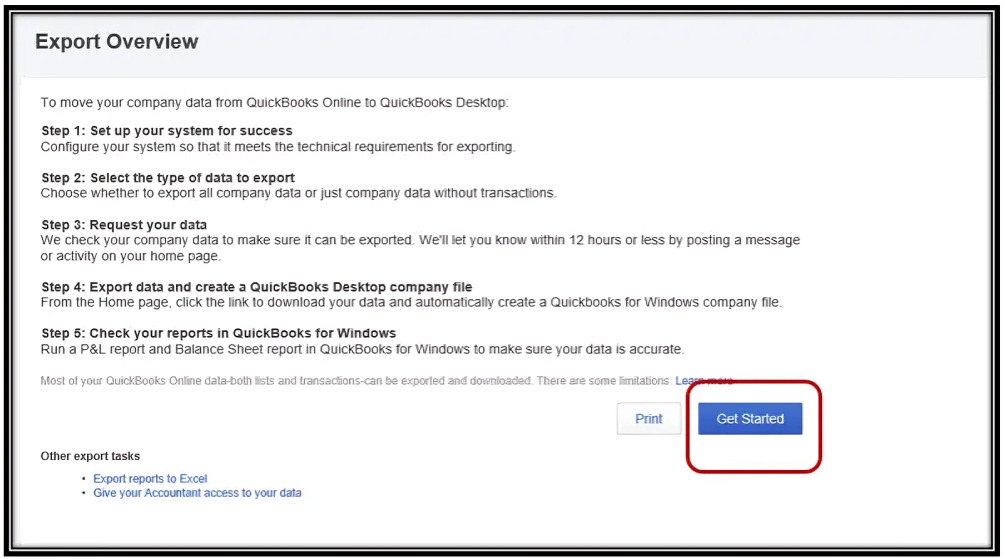Viewport: 1005px width, 559px height.
Task: Select the Step 2 data type heading
Action: coord(168,178)
